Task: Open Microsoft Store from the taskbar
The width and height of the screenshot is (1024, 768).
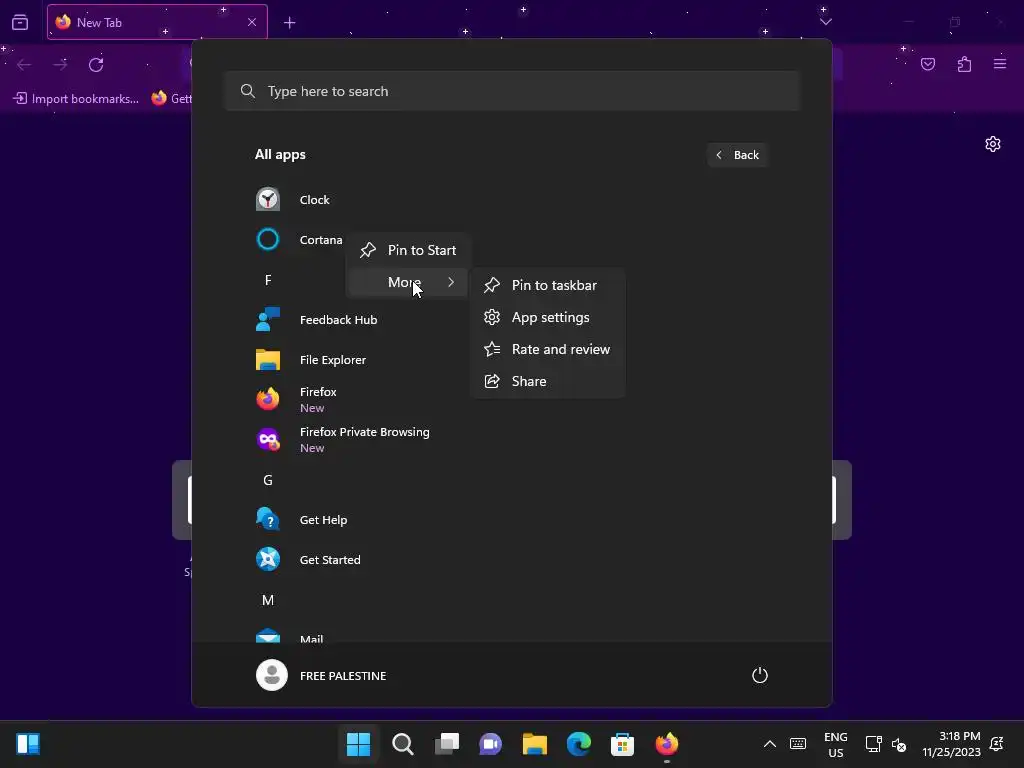Action: click(622, 744)
